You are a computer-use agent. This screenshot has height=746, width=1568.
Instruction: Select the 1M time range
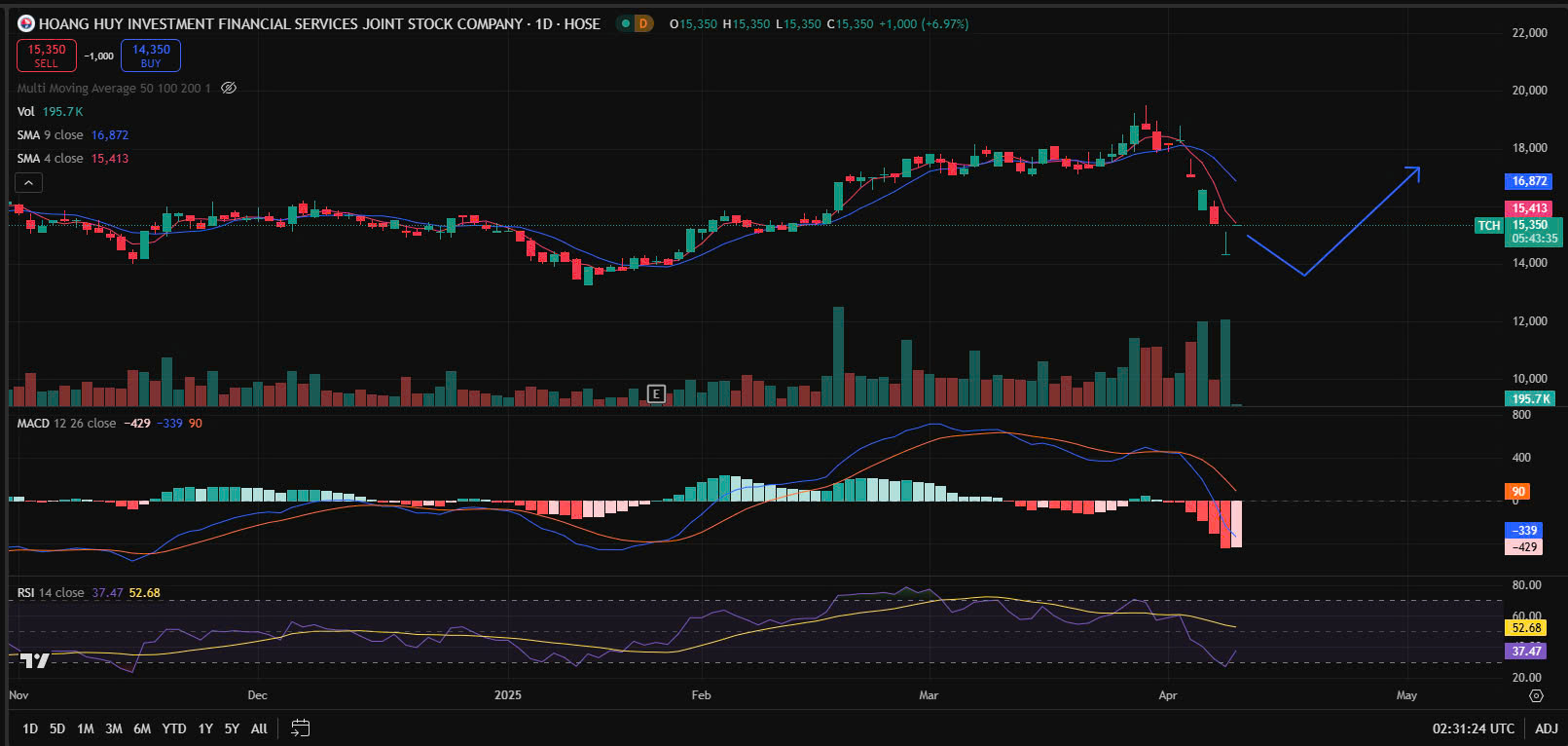pos(86,728)
